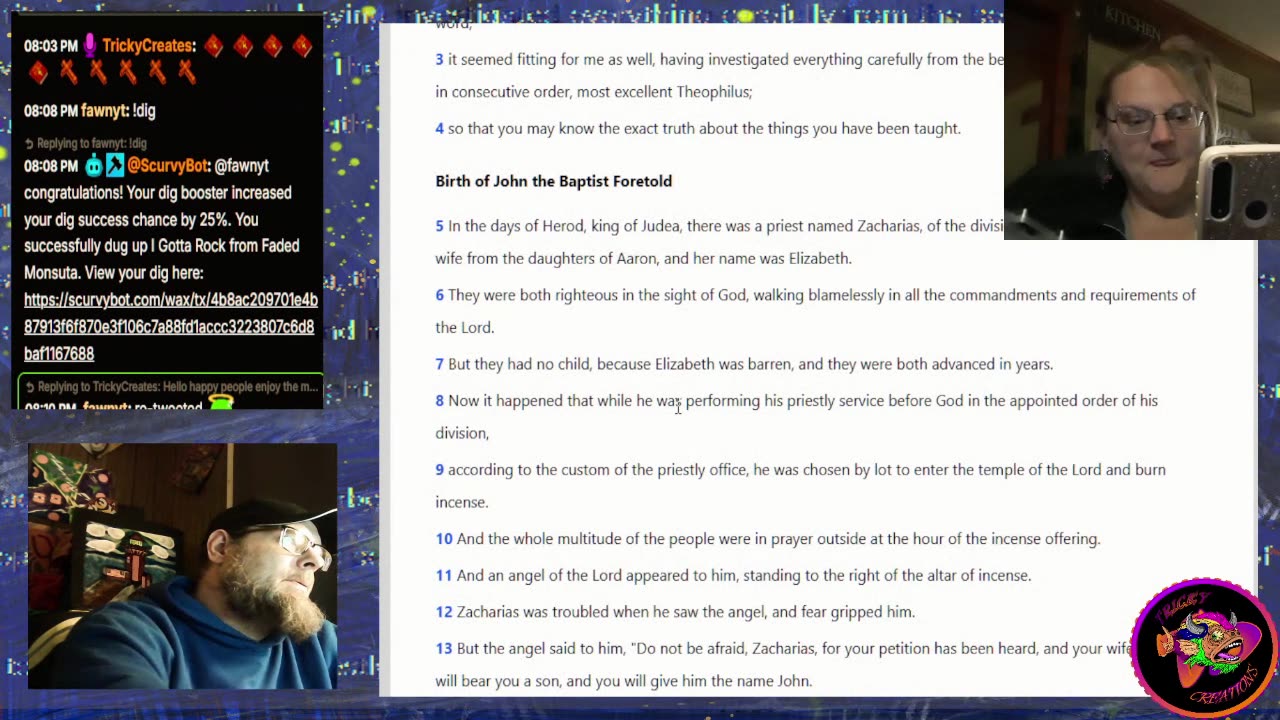This screenshot has width=1280, height=720.
Task: Click 'hour of the incense offering' in verse 10
Action: click(1000, 539)
